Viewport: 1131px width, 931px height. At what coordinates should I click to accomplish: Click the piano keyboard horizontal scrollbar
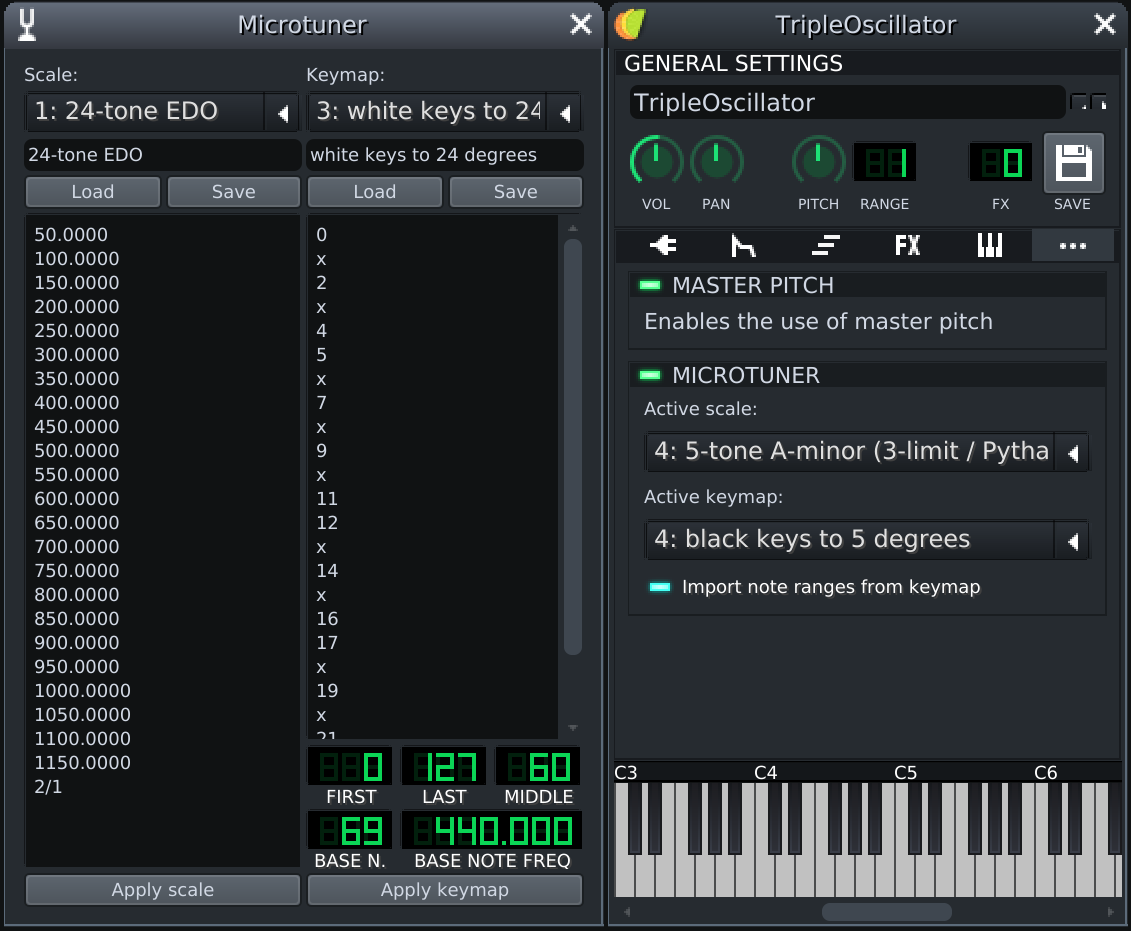(x=886, y=912)
